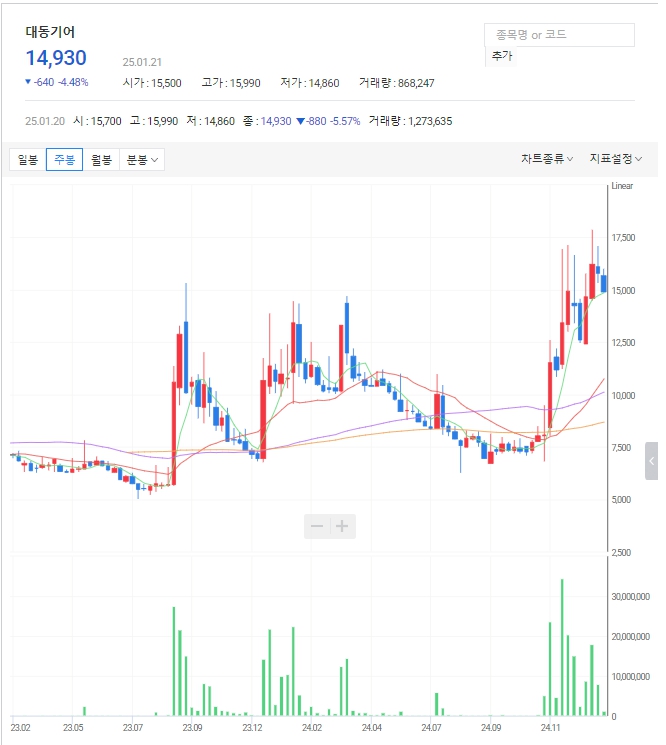Image resolution: width=666 pixels, height=745 pixels.
Task: Click the change value -640 -4.48%
Action: pos(57,82)
